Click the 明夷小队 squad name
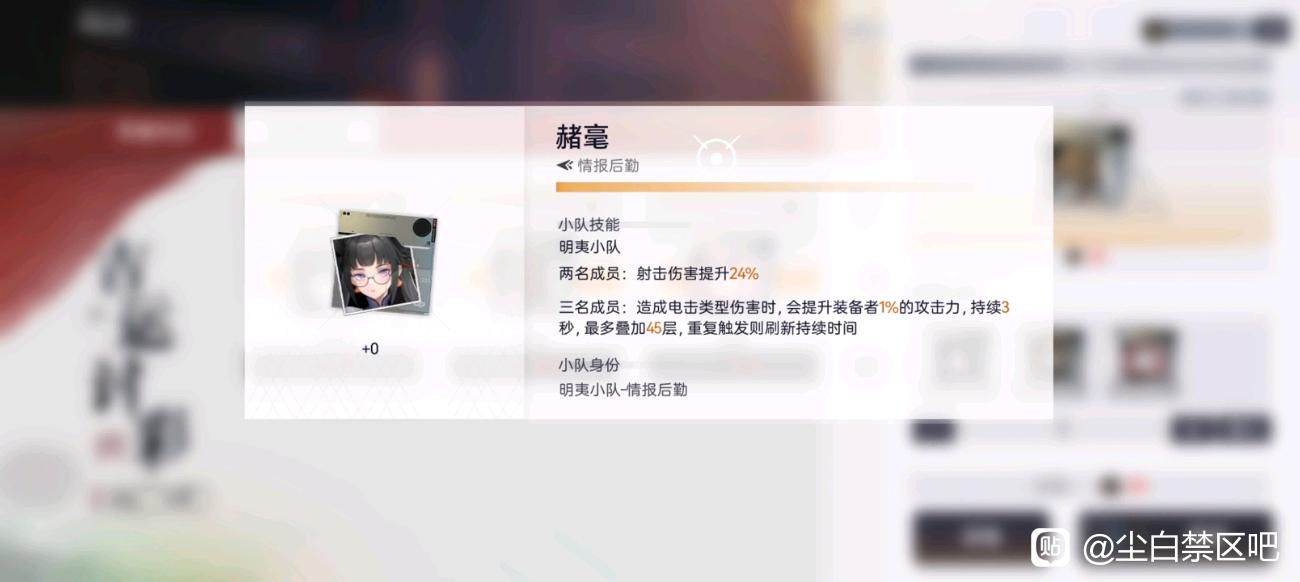1300x582 pixels. [x=589, y=248]
